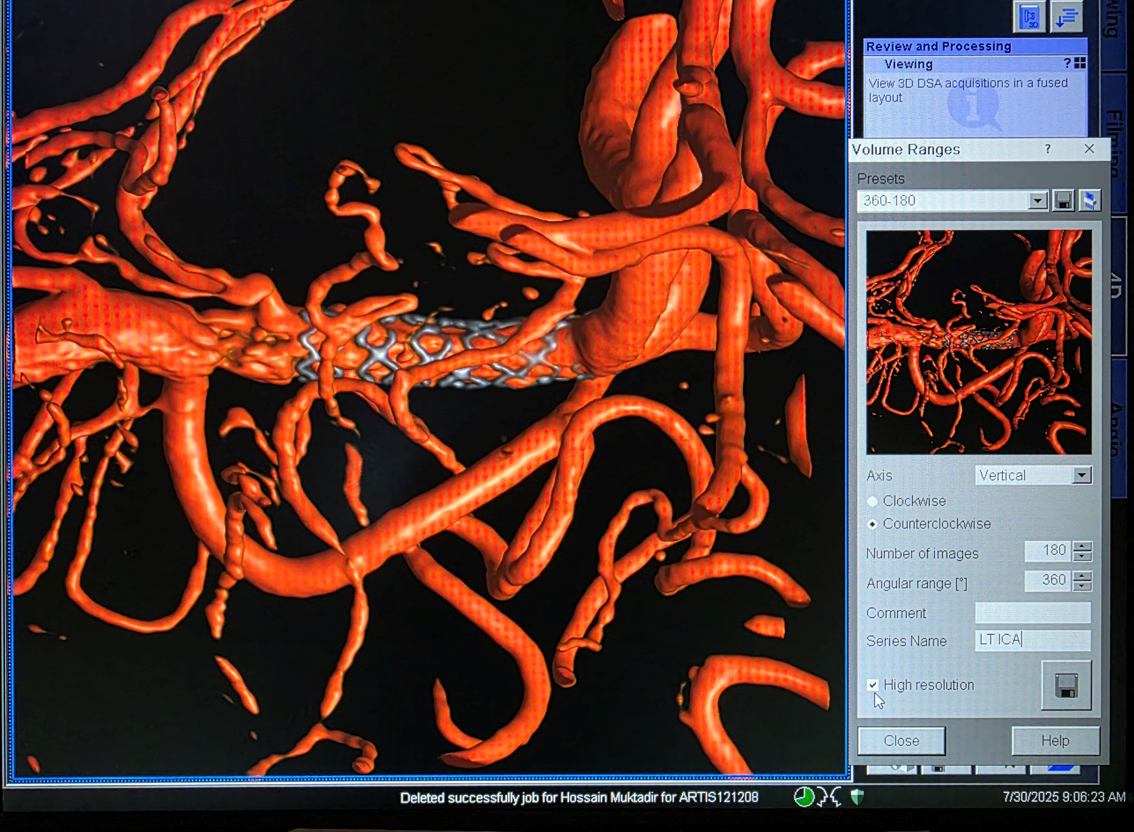Increase the Number of images value
1134x832 pixels.
[x=1082, y=547]
